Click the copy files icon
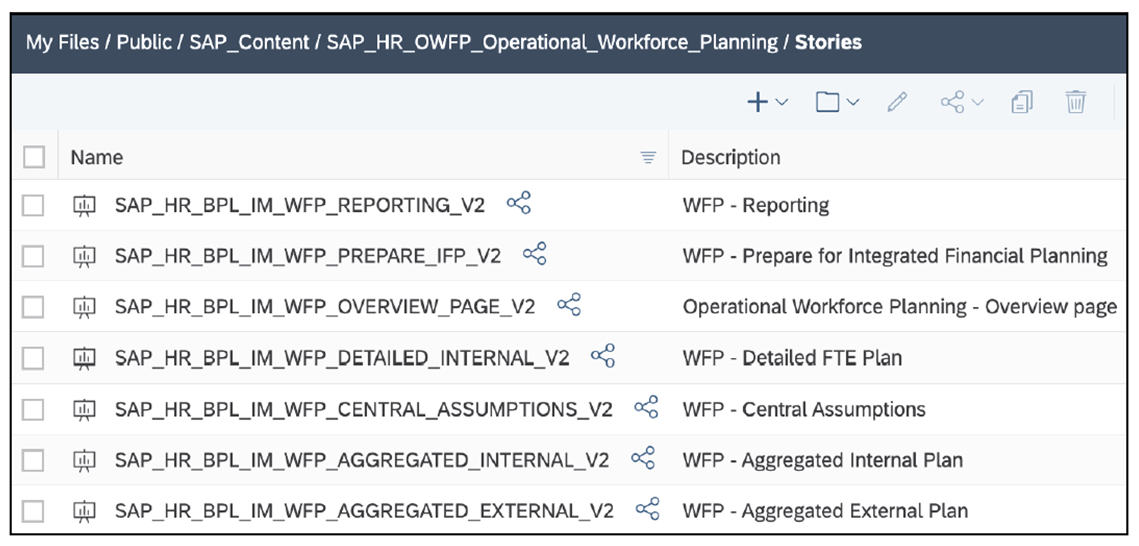 pyautogui.click(x=1022, y=102)
